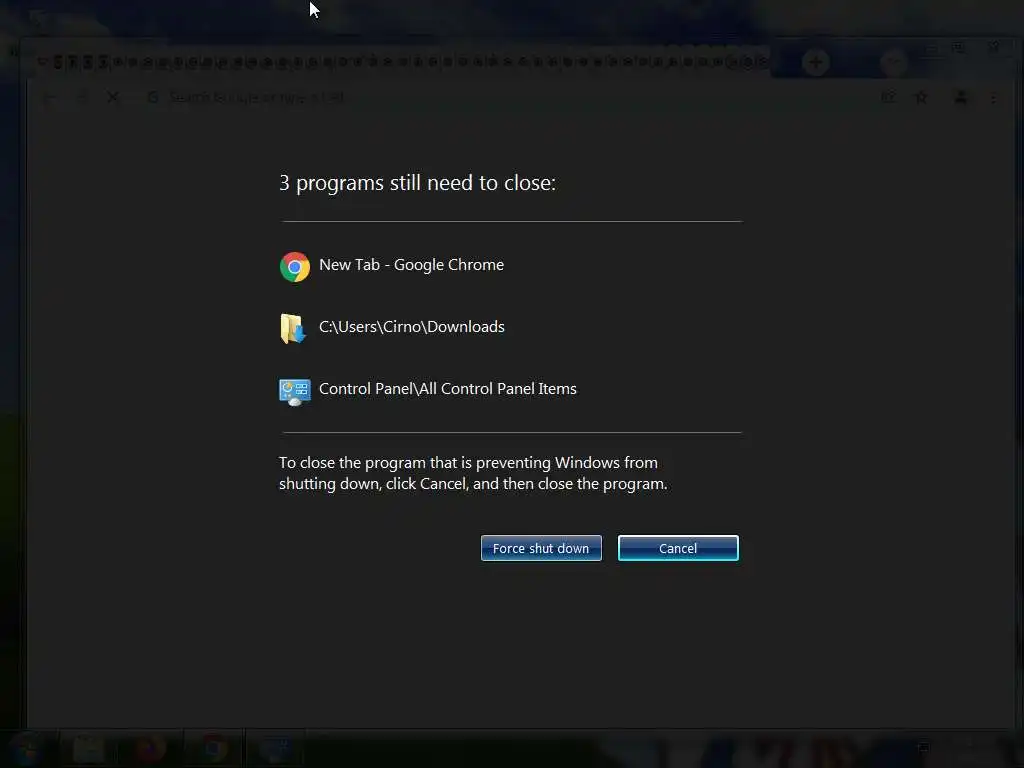Image resolution: width=1024 pixels, height=768 pixels.
Task: Click the dimmed Chrome stop loading X icon
Action: click(112, 97)
